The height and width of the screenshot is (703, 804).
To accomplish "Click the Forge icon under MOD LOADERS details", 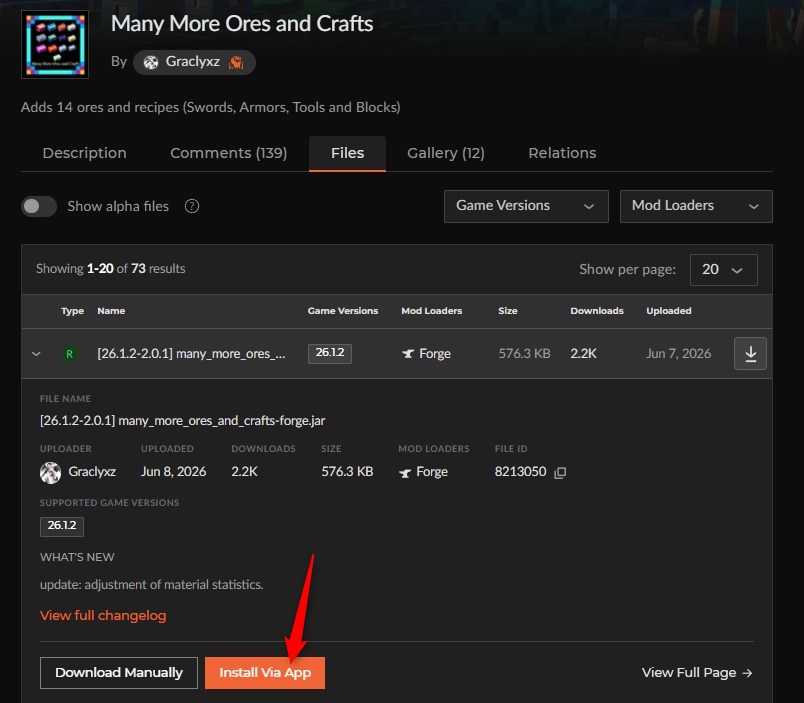I will (x=405, y=472).
